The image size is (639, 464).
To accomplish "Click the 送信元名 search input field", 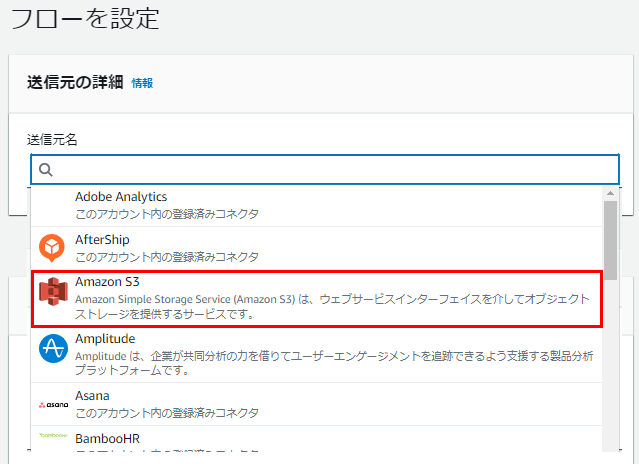I will pos(325,169).
